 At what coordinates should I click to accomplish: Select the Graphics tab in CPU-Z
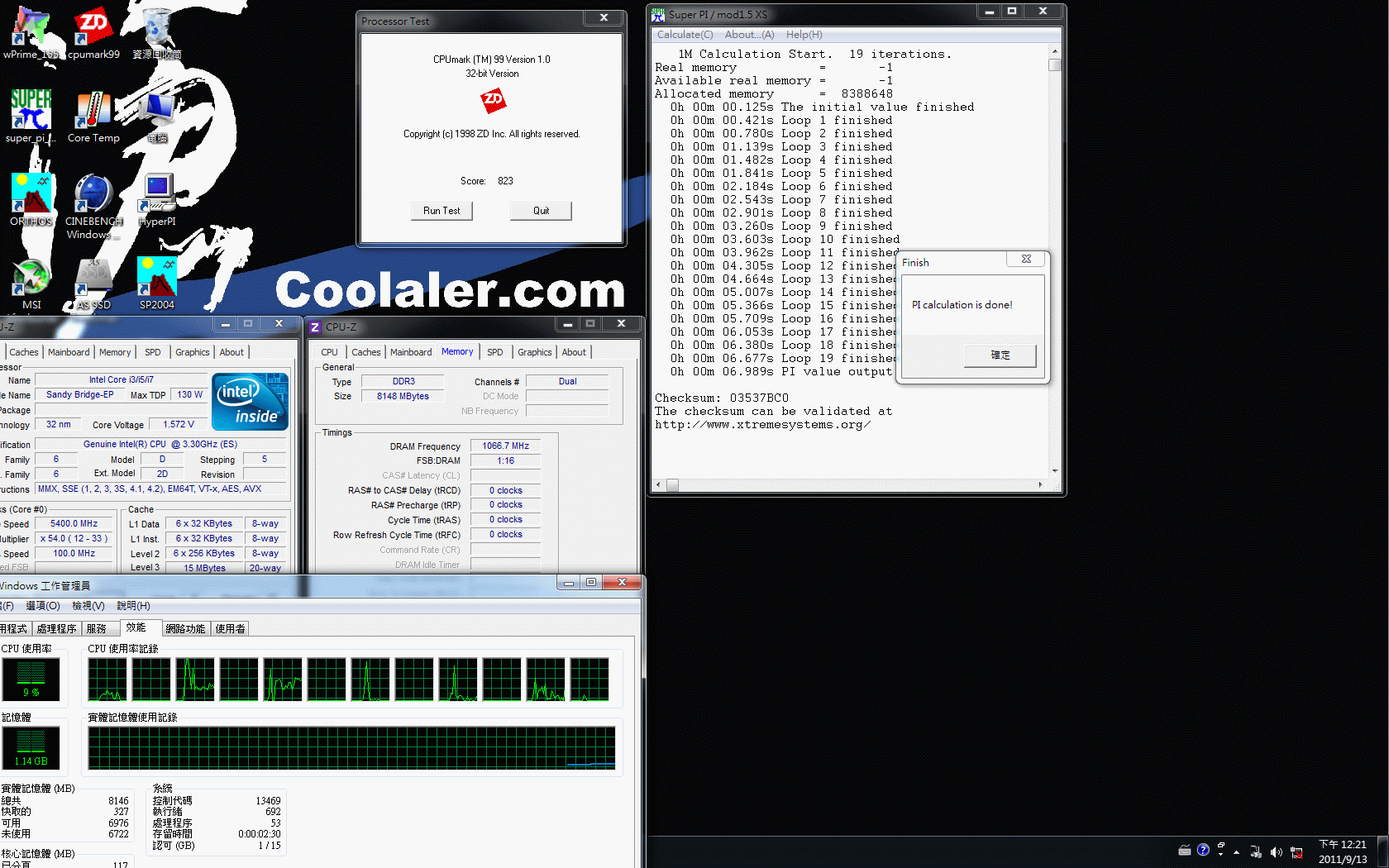(x=534, y=352)
